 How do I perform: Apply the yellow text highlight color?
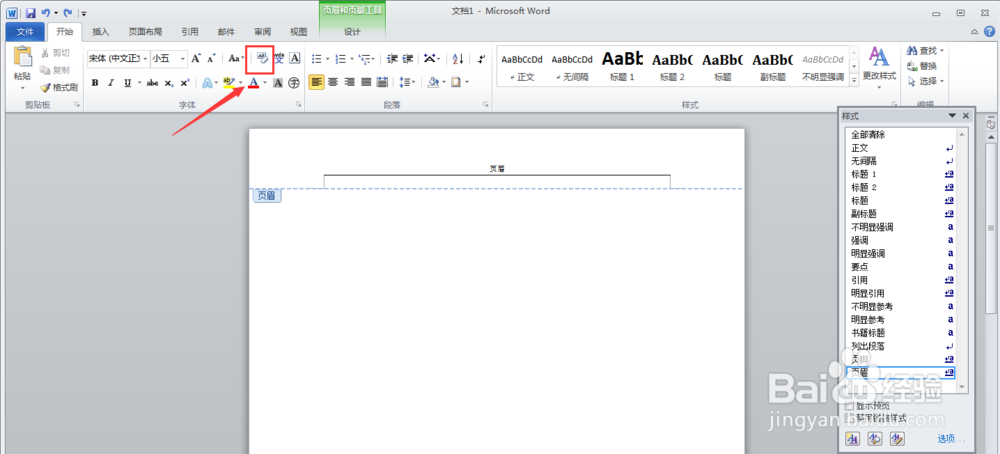229,82
